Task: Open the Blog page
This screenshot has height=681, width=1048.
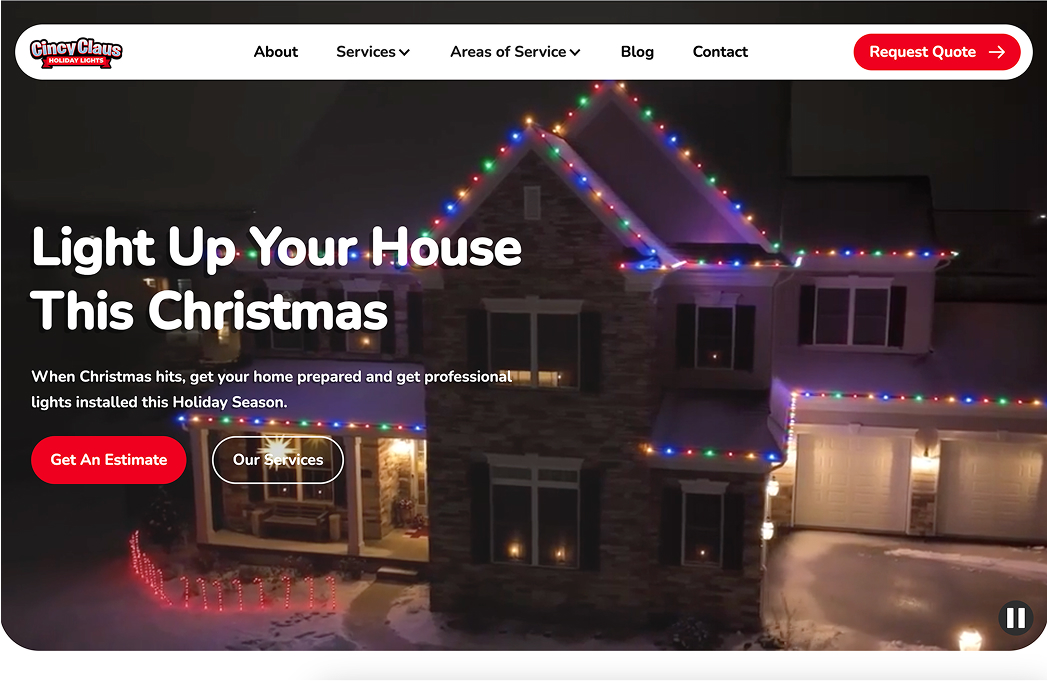Action: 637,52
